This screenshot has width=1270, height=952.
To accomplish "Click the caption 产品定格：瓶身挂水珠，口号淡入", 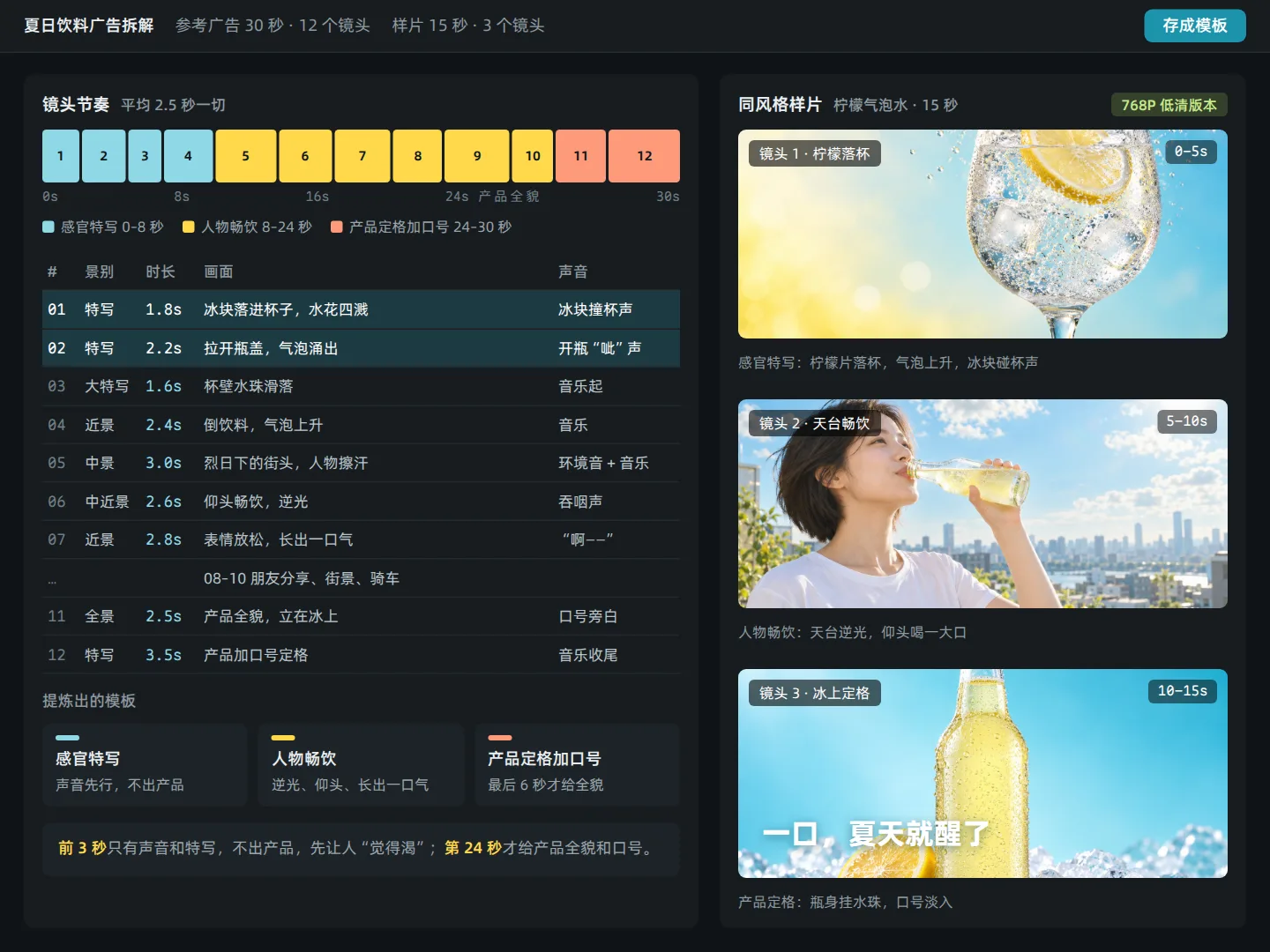I will [x=846, y=902].
